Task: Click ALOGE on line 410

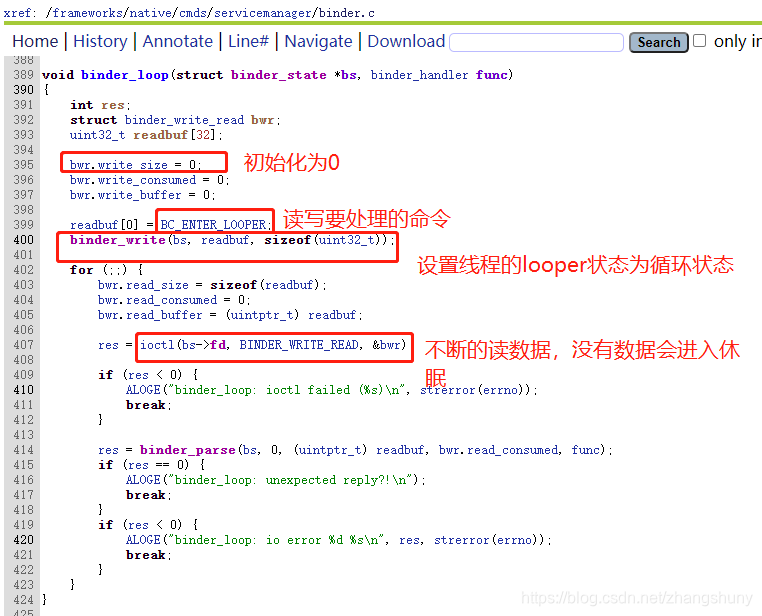Action: click(x=143, y=390)
